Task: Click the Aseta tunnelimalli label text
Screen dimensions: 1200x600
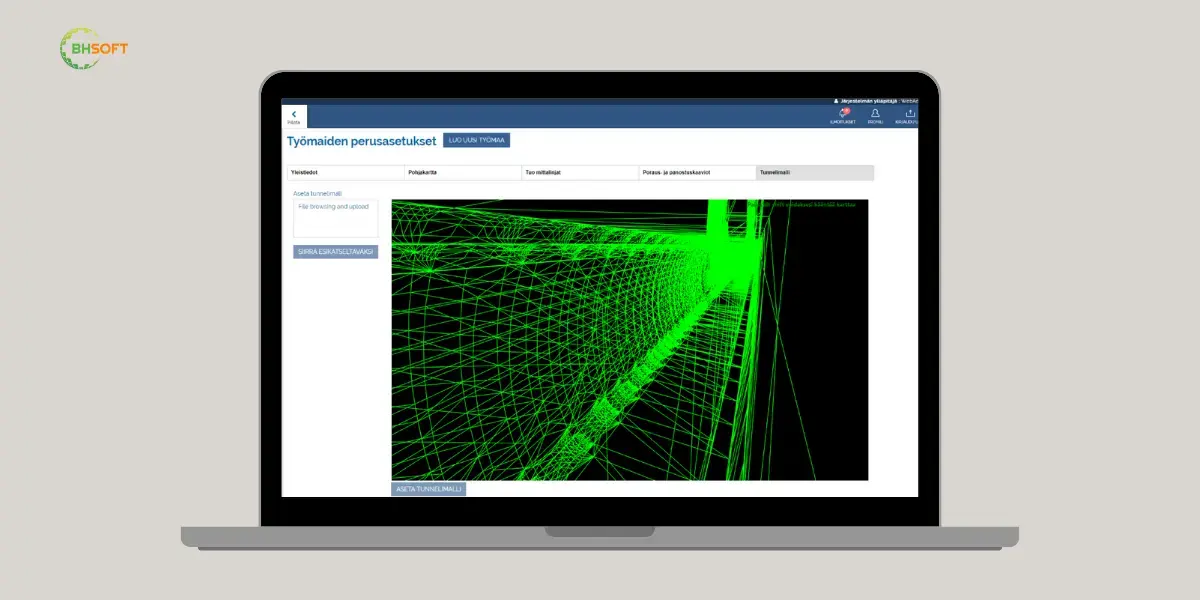Action: click(318, 193)
